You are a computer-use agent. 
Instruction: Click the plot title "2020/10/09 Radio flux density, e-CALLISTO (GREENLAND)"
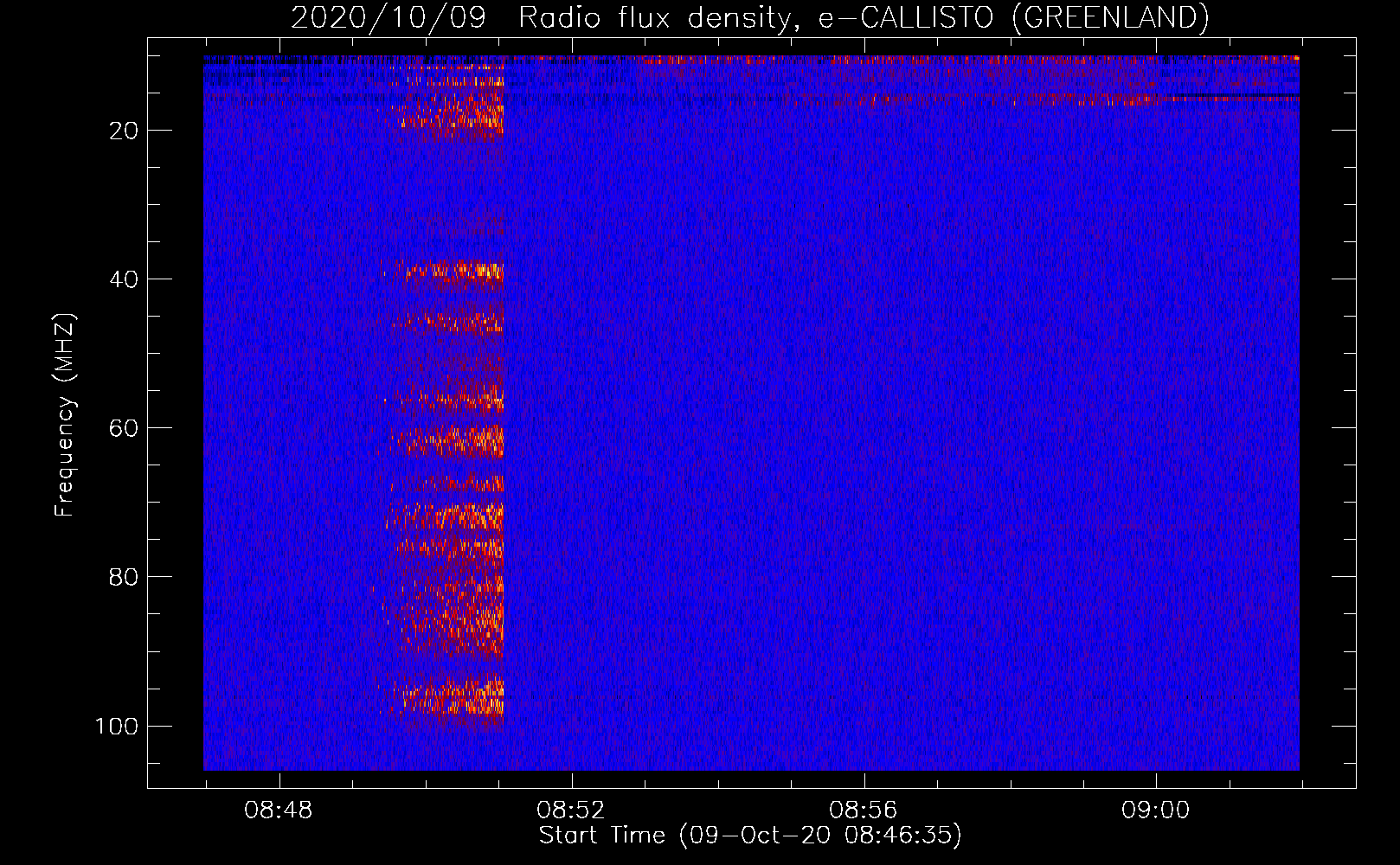coord(749,17)
